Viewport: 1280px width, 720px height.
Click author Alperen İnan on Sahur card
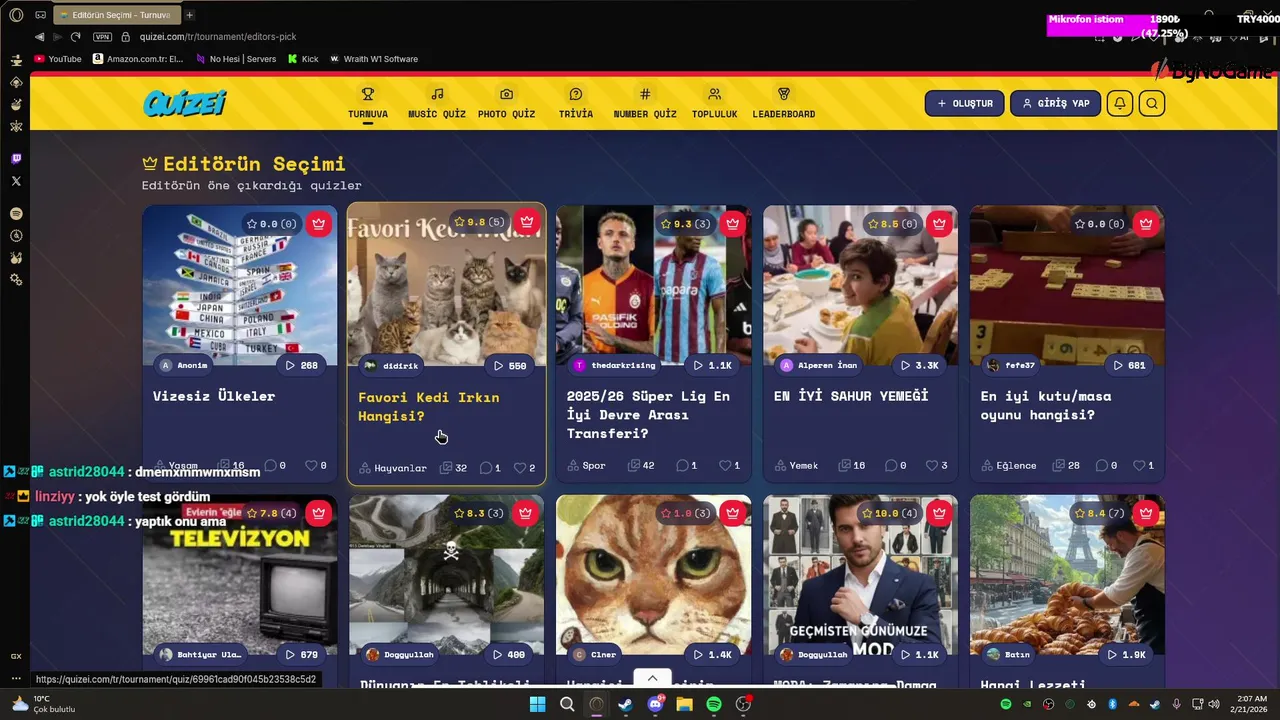point(819,366)
